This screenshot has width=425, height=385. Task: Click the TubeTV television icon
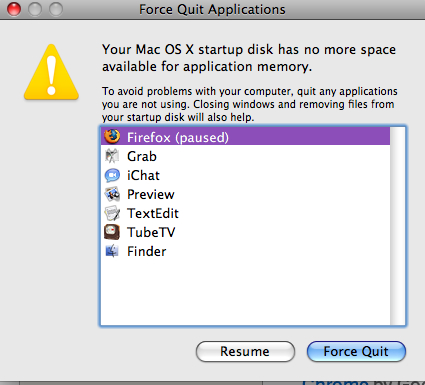click(112, 232)
